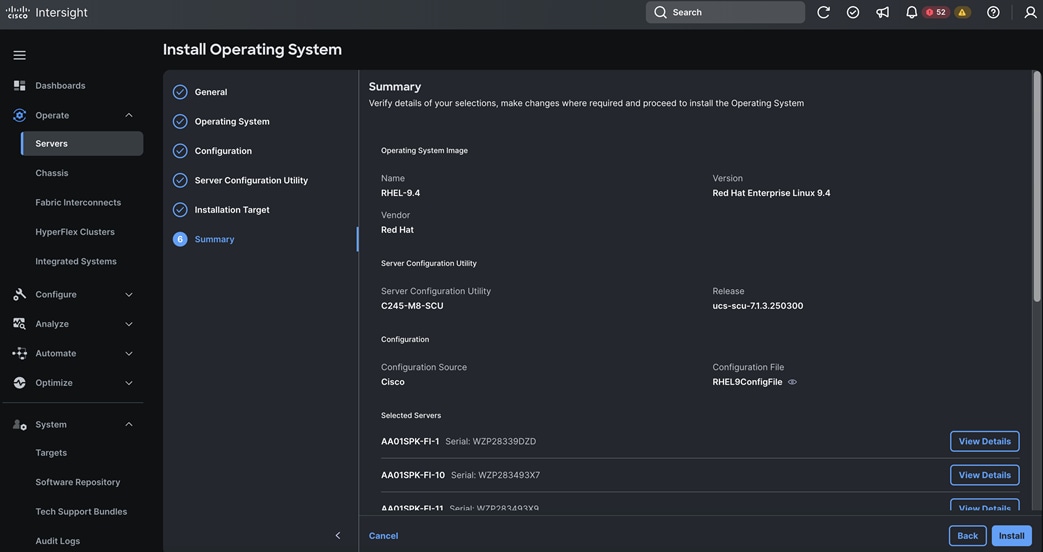The width and height of the screenshot is (1043, 552).
Task: Open Audit Logs under System
Action: (x=57, y=541)
